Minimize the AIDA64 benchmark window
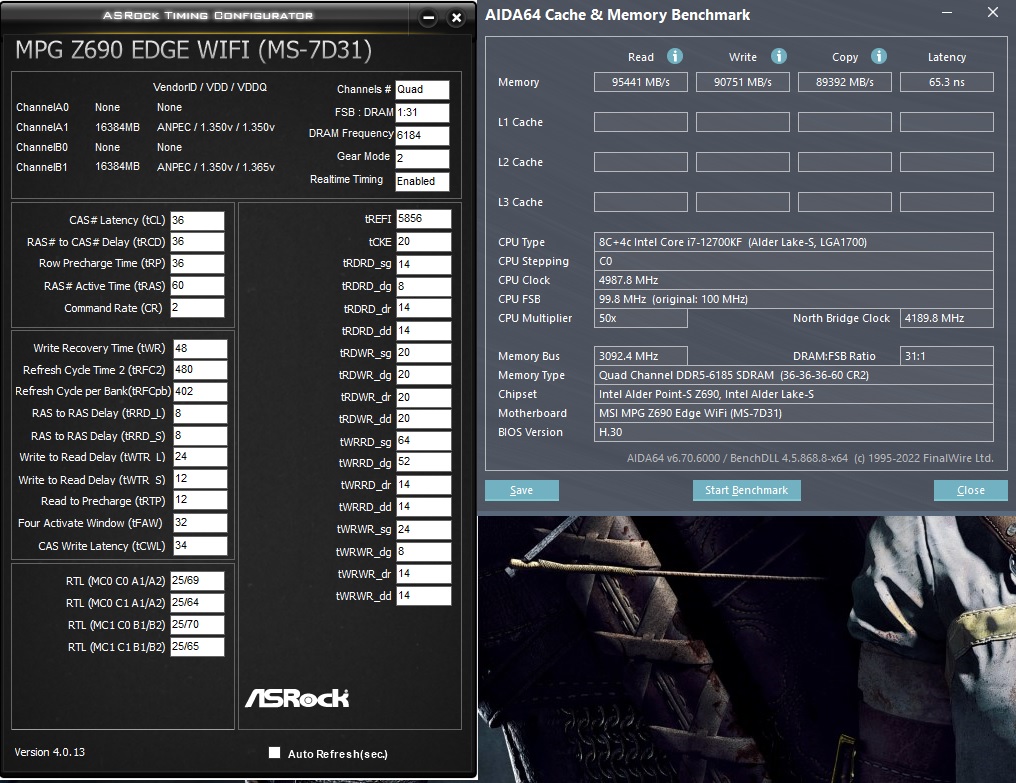The image size is (1016, 783). [947, 12]
